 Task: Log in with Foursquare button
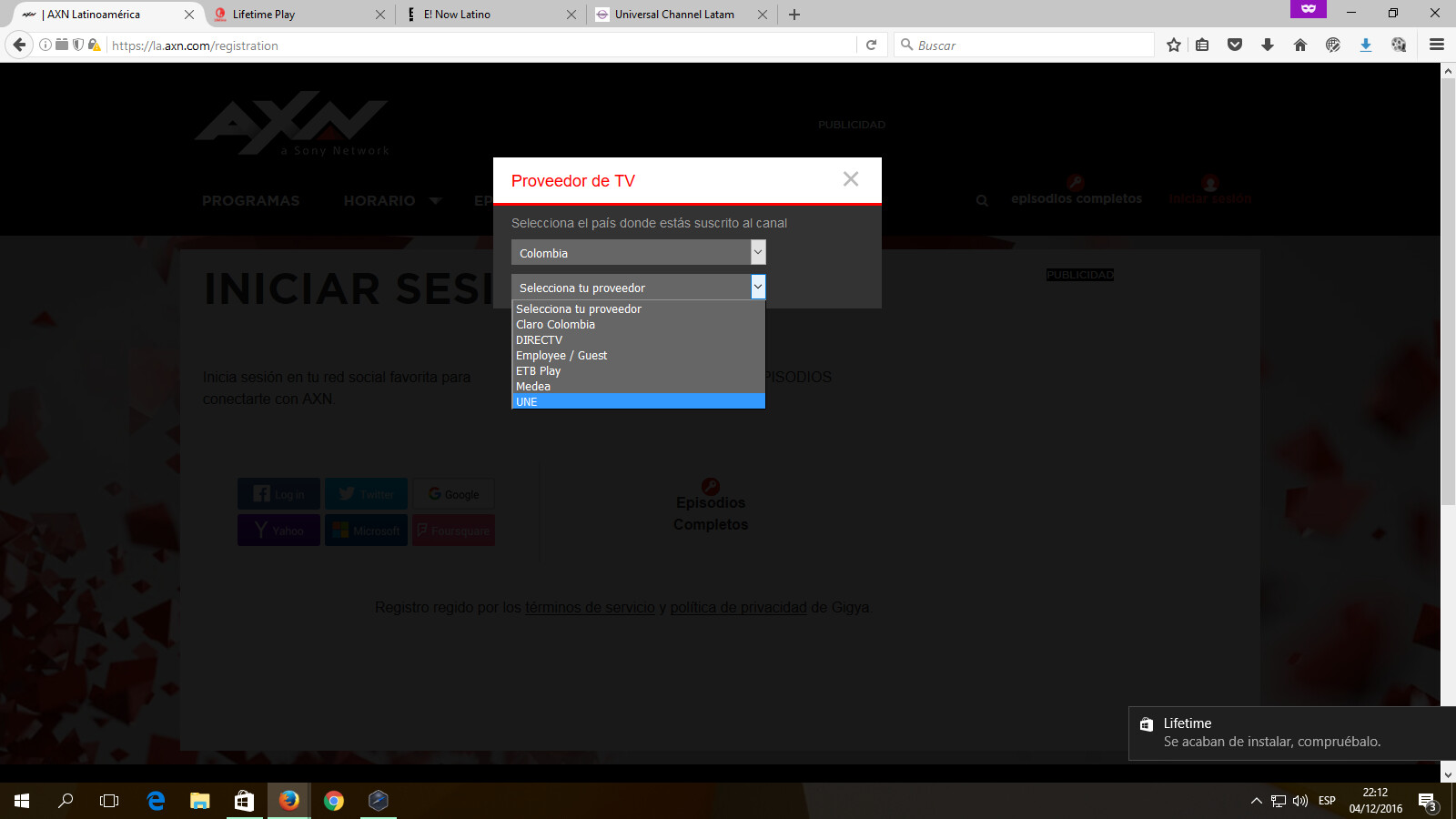pos(453,530)
